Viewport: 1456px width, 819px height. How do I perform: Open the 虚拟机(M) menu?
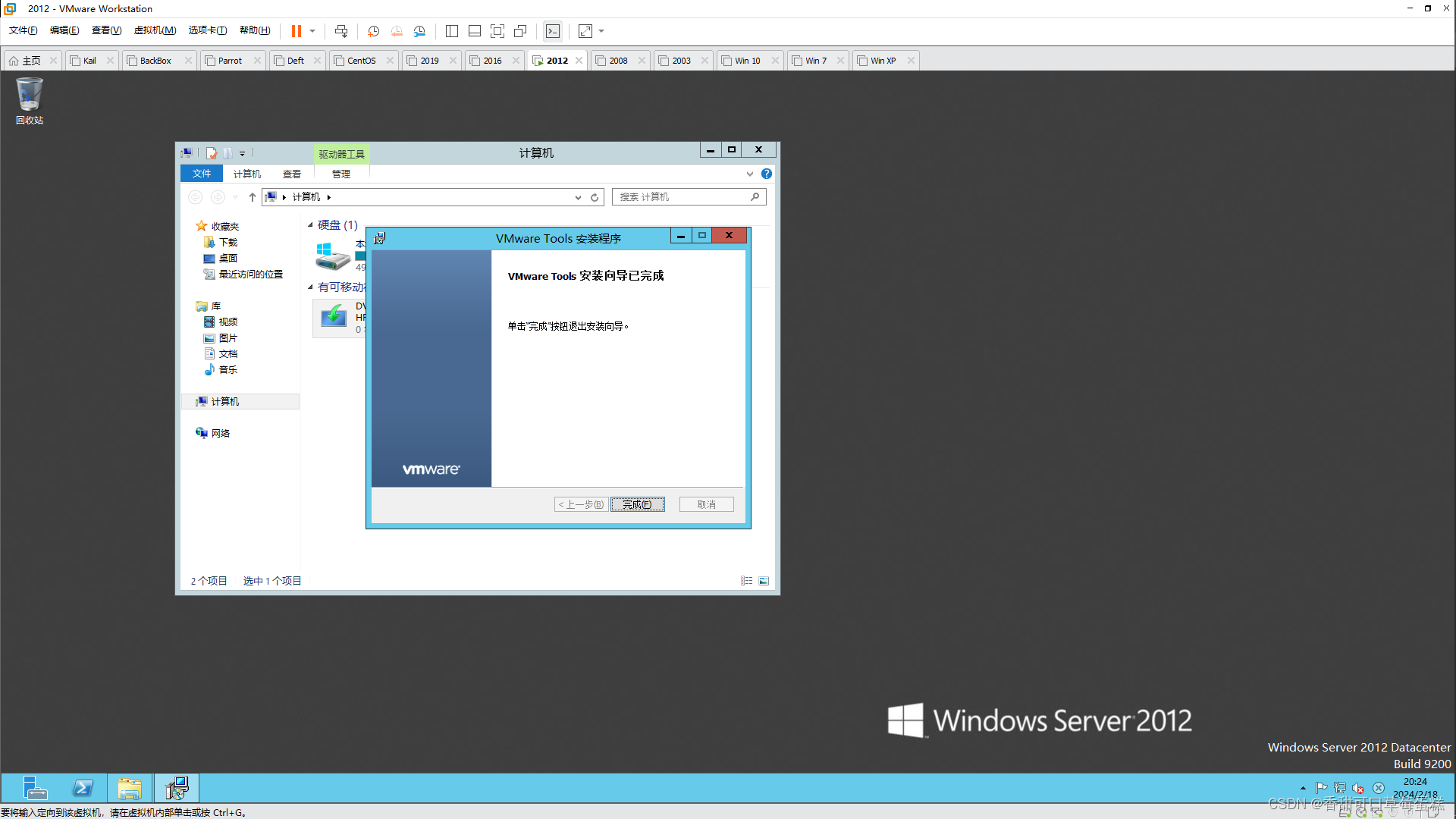click(155, 30)
